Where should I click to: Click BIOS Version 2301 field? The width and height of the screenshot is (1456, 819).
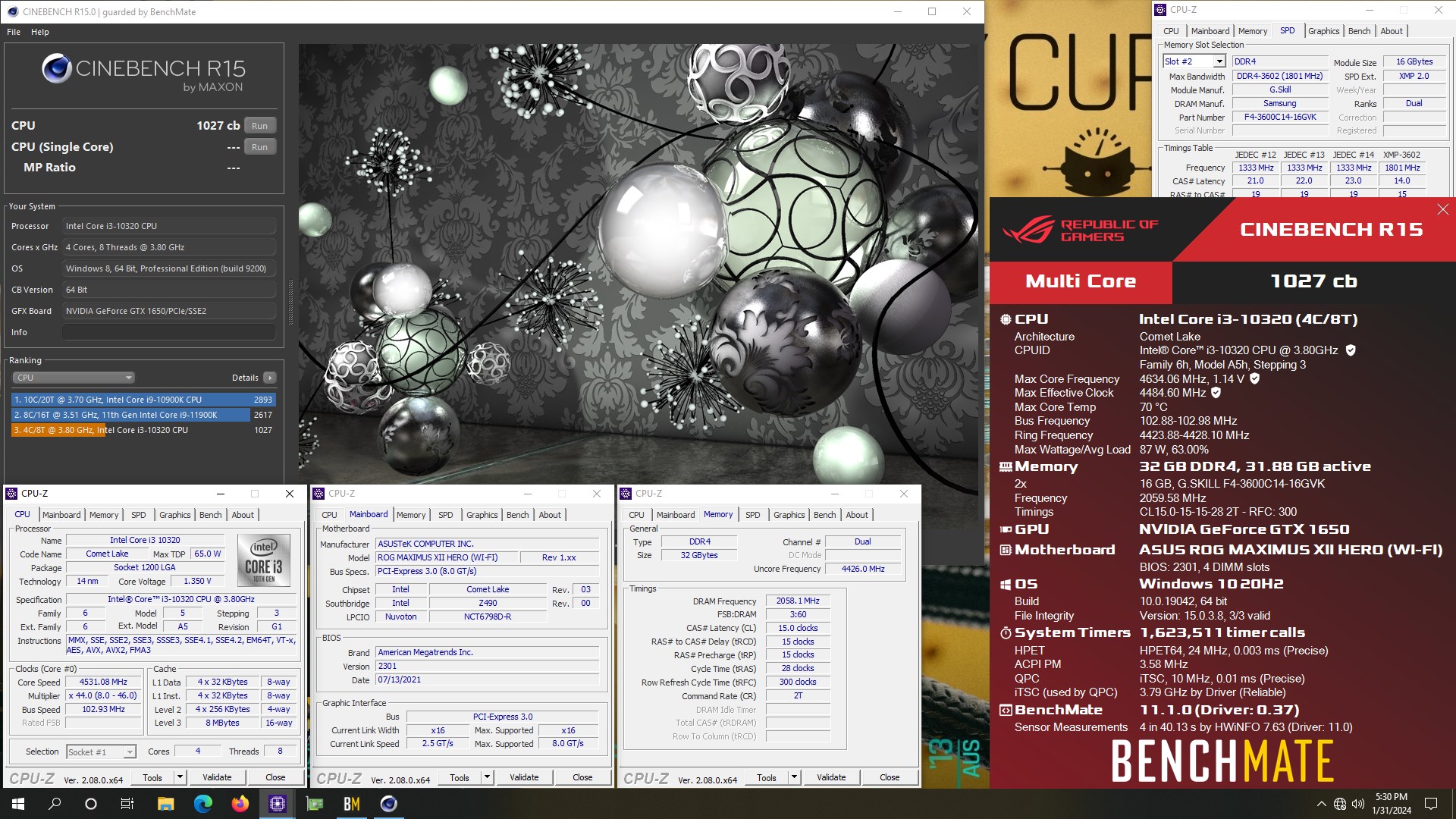point(487,667)
